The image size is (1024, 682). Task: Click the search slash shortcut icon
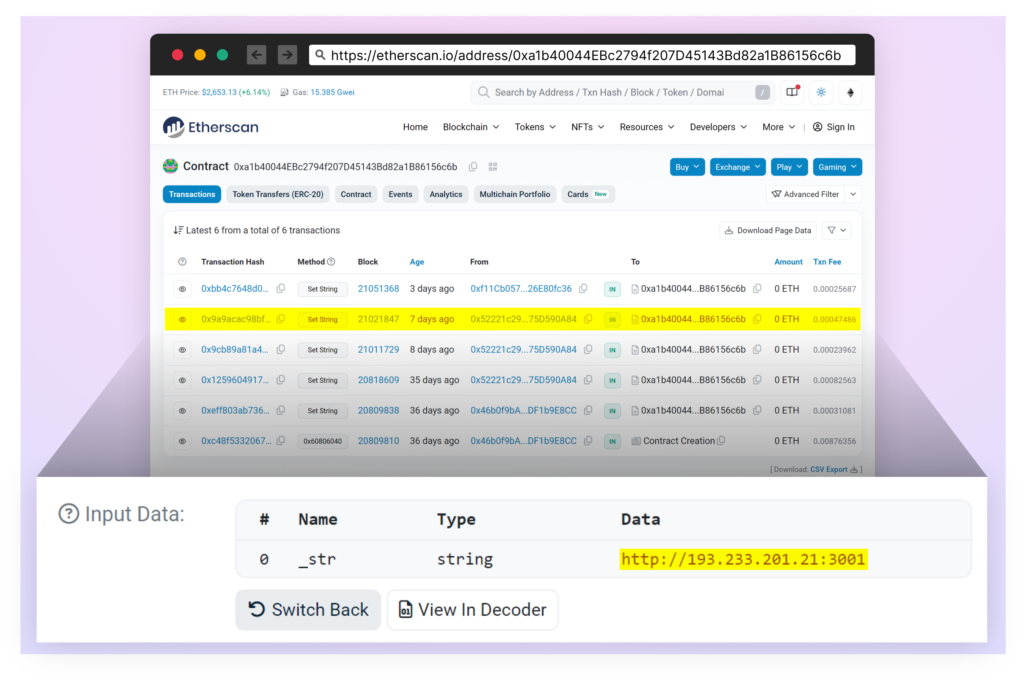click(762, 92)
